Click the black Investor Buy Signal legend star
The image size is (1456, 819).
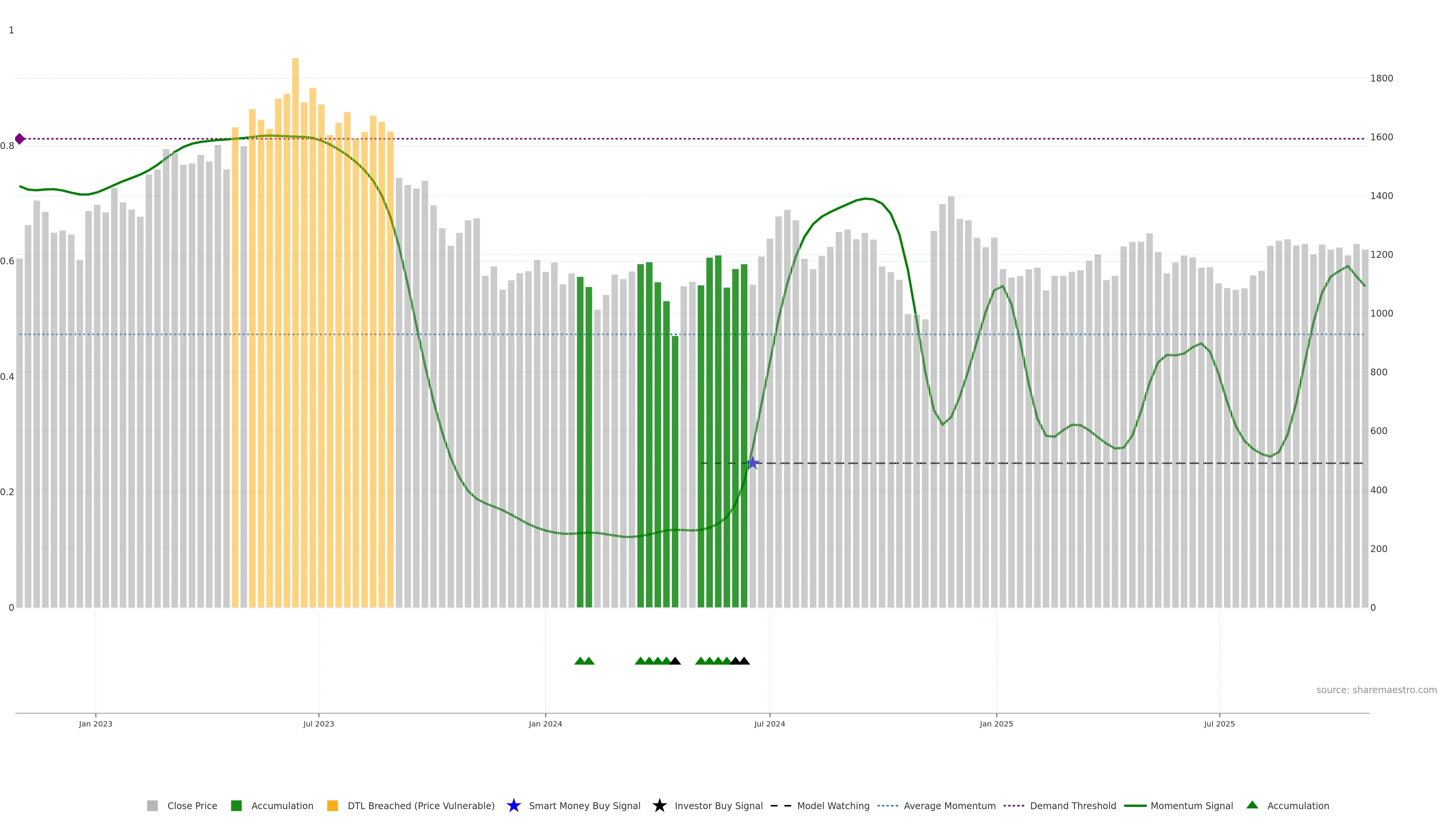pyautogui.click(x=660, y=805)
